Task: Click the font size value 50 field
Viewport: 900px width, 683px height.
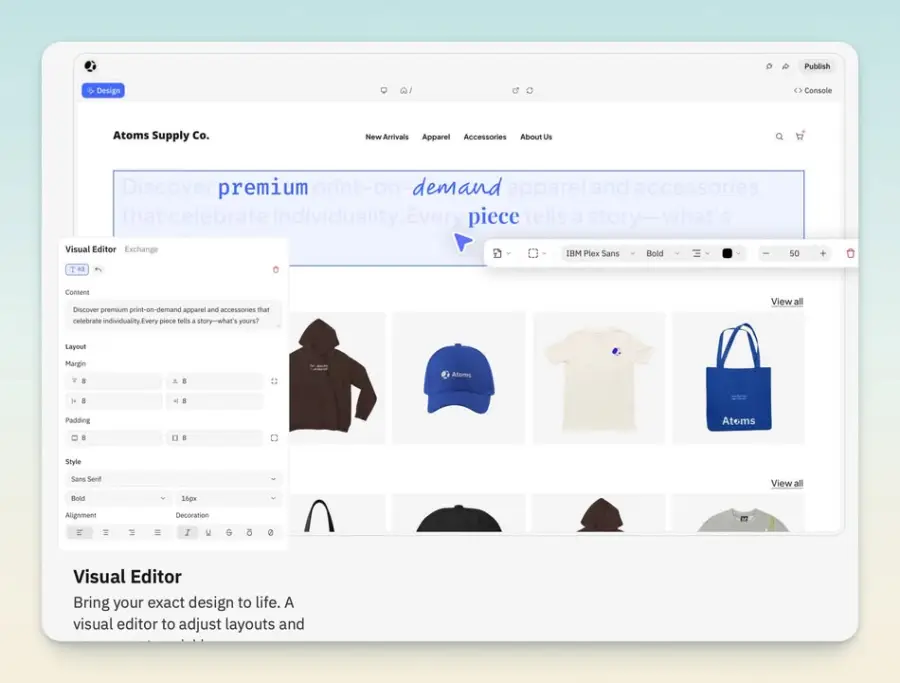Action: pos(794,253)
